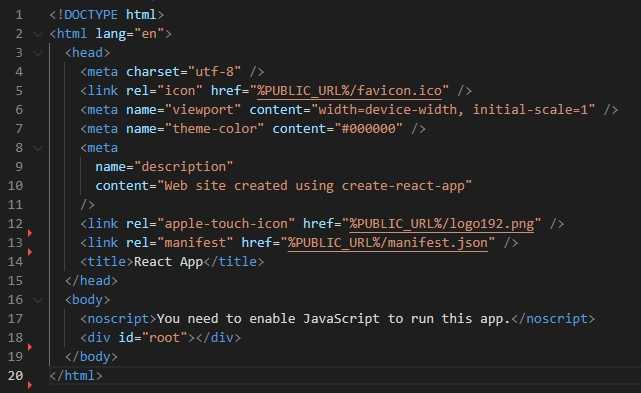Click line number 20 in the gutter
This screenshot has height=393, width=641.
[16, 375]
